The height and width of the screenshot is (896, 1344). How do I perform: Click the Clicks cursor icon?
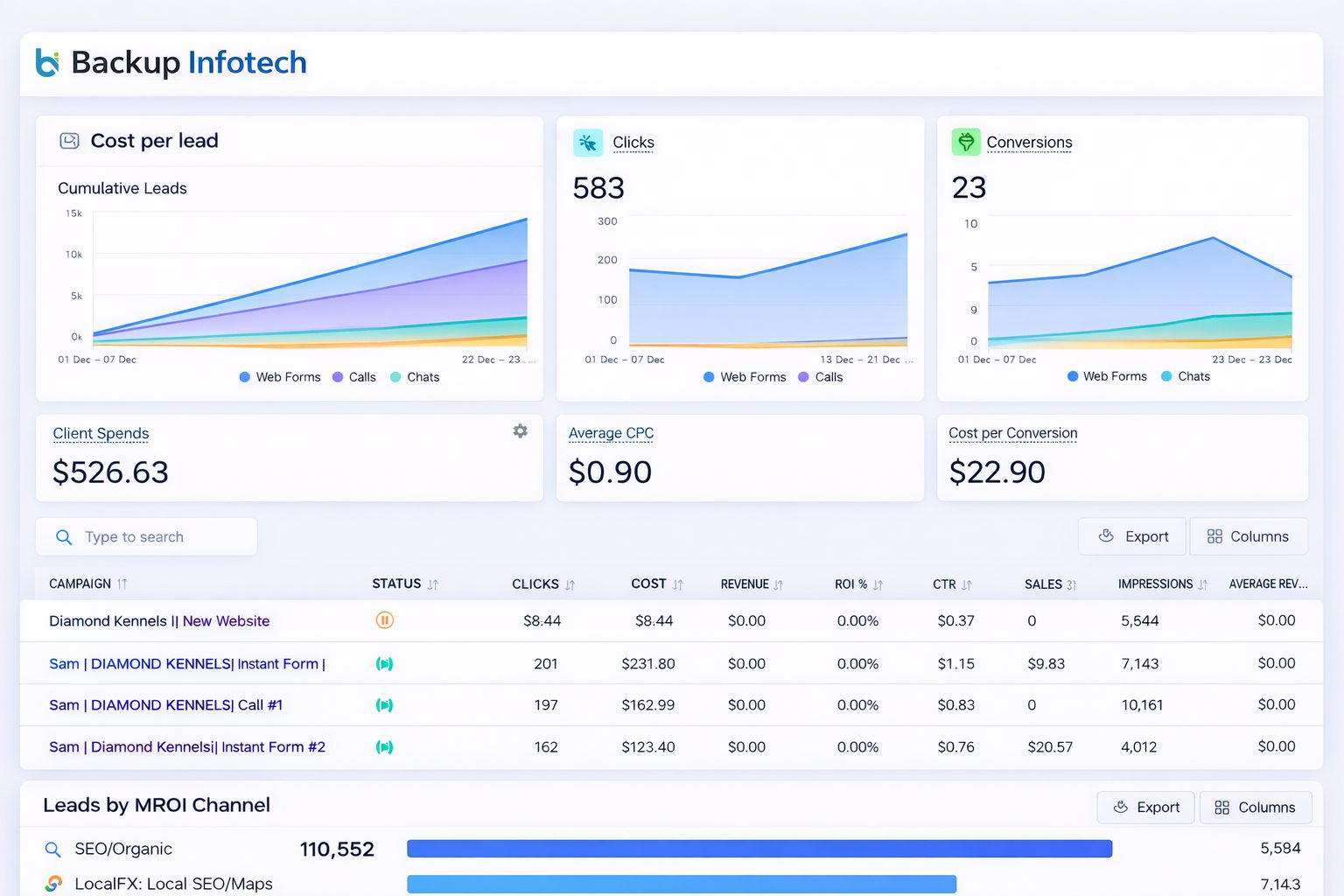point(588,143)
